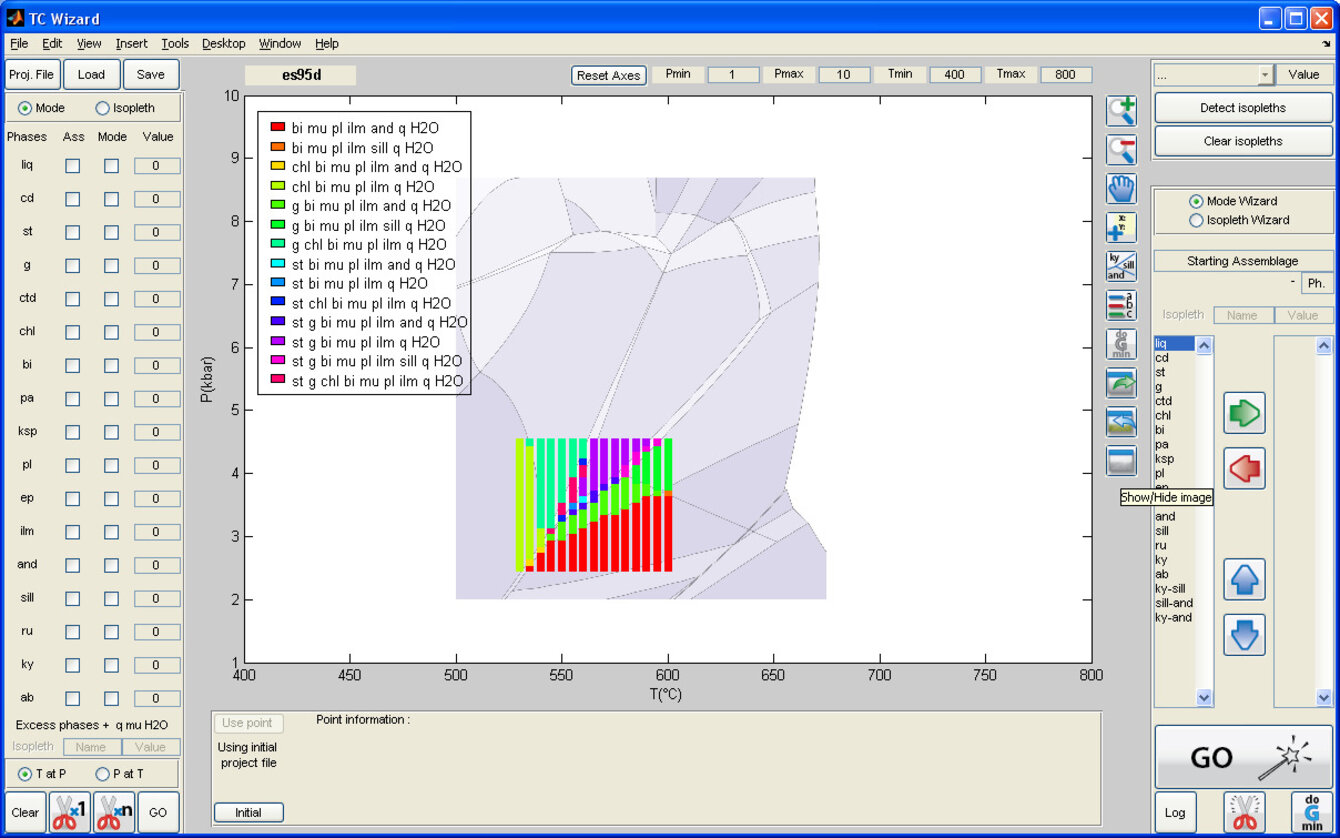Screen dimensions: 1340x838
Task: Click the red swatch for bi mu pl ilm and
Action: [x=277, y=128]
